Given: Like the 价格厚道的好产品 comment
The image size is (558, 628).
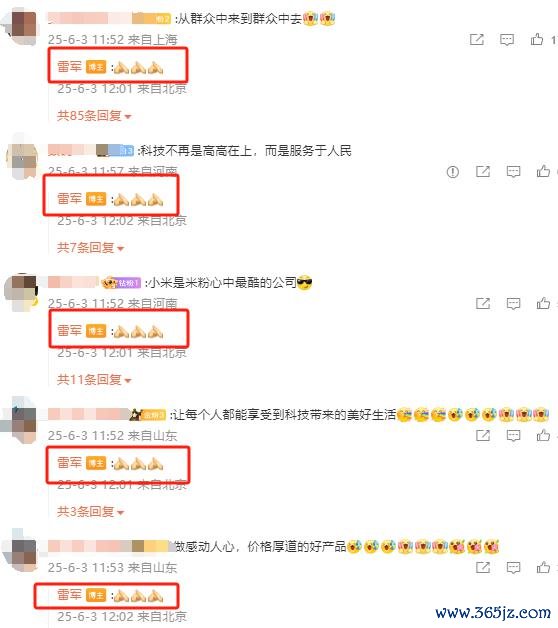Looking at the screenshot, I should pyautogui.click(x=543, y=567).
